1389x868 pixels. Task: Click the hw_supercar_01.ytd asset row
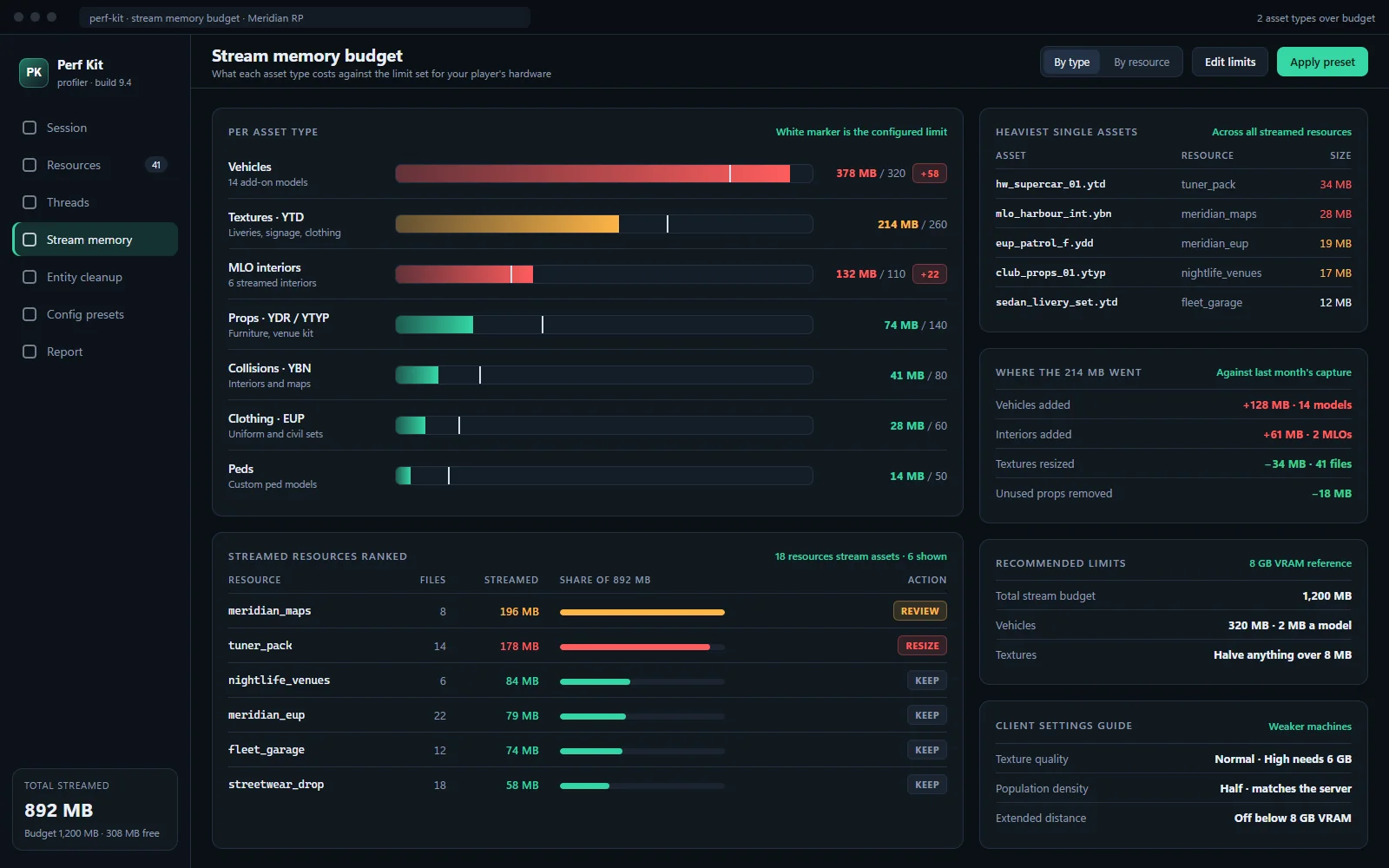point(1174,184)
